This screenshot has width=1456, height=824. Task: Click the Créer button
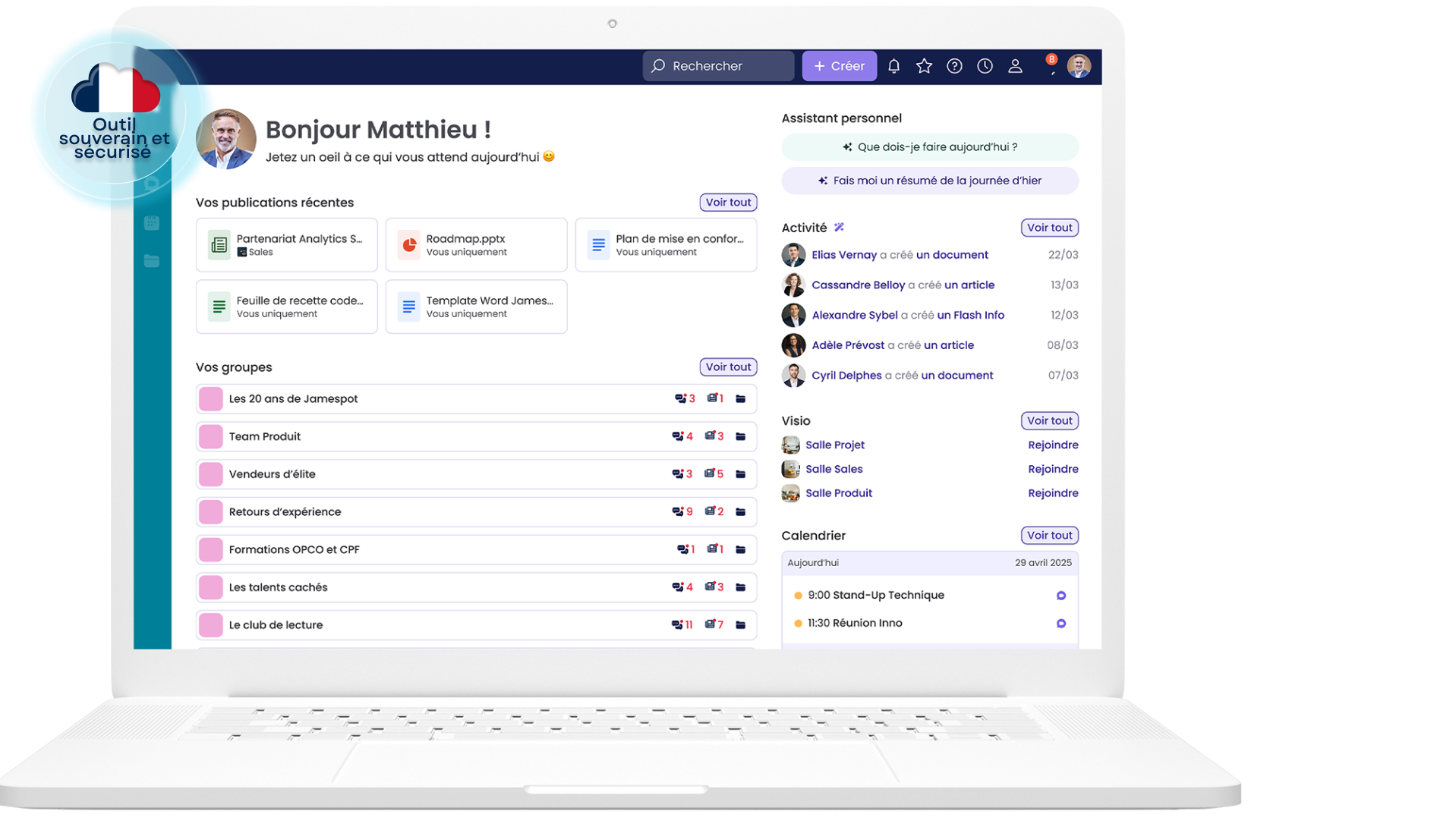[x=839, y=66]
